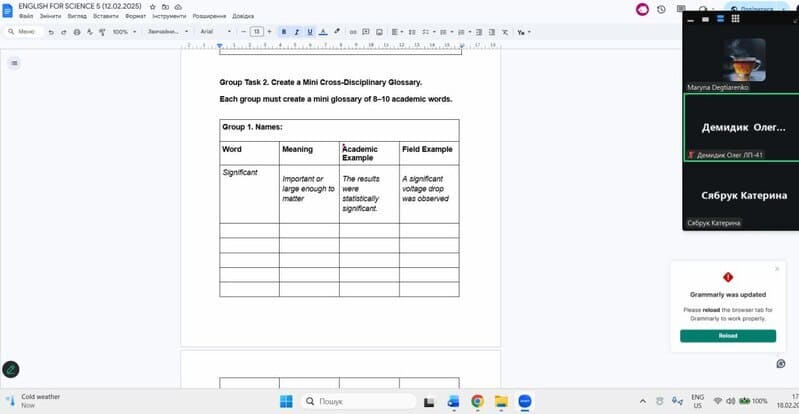Check the cloud save status icon
The height and width of the screenshot is (414, 799).
178,7
